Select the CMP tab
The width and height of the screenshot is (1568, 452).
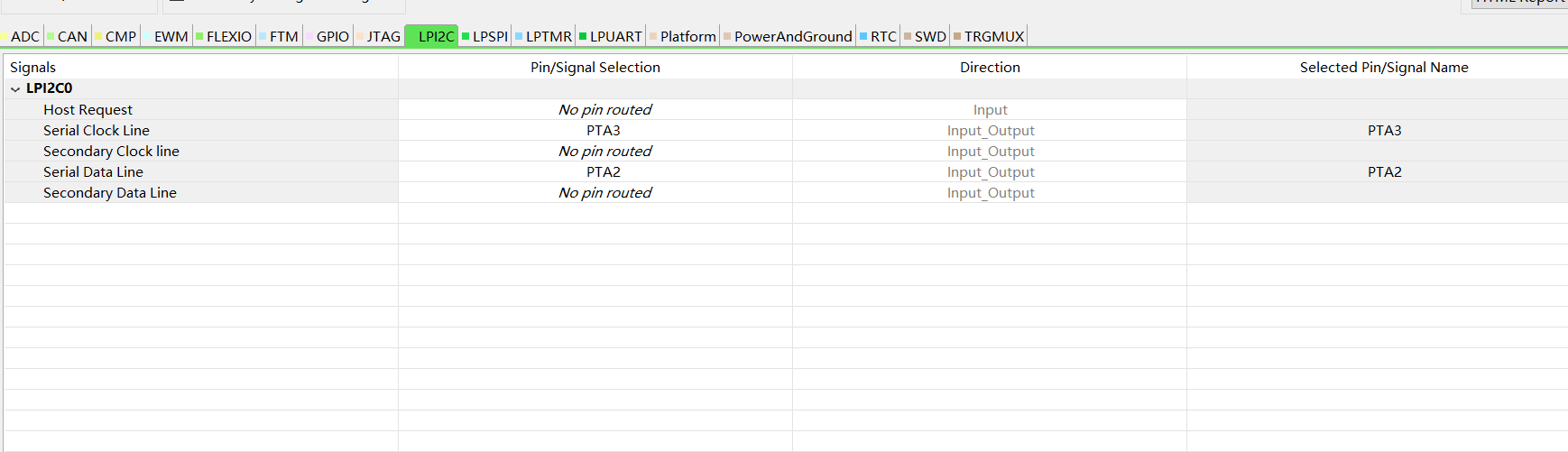[115, 36]
